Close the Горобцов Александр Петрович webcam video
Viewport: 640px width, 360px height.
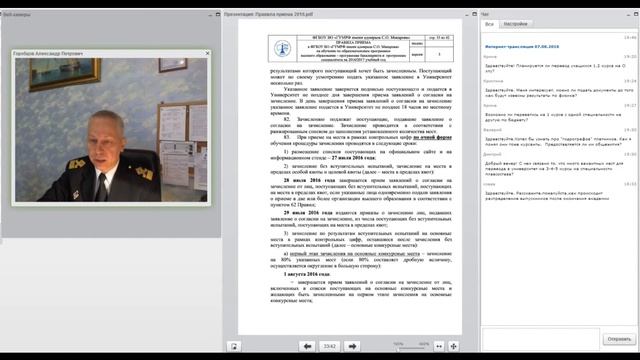click(207, 53)
